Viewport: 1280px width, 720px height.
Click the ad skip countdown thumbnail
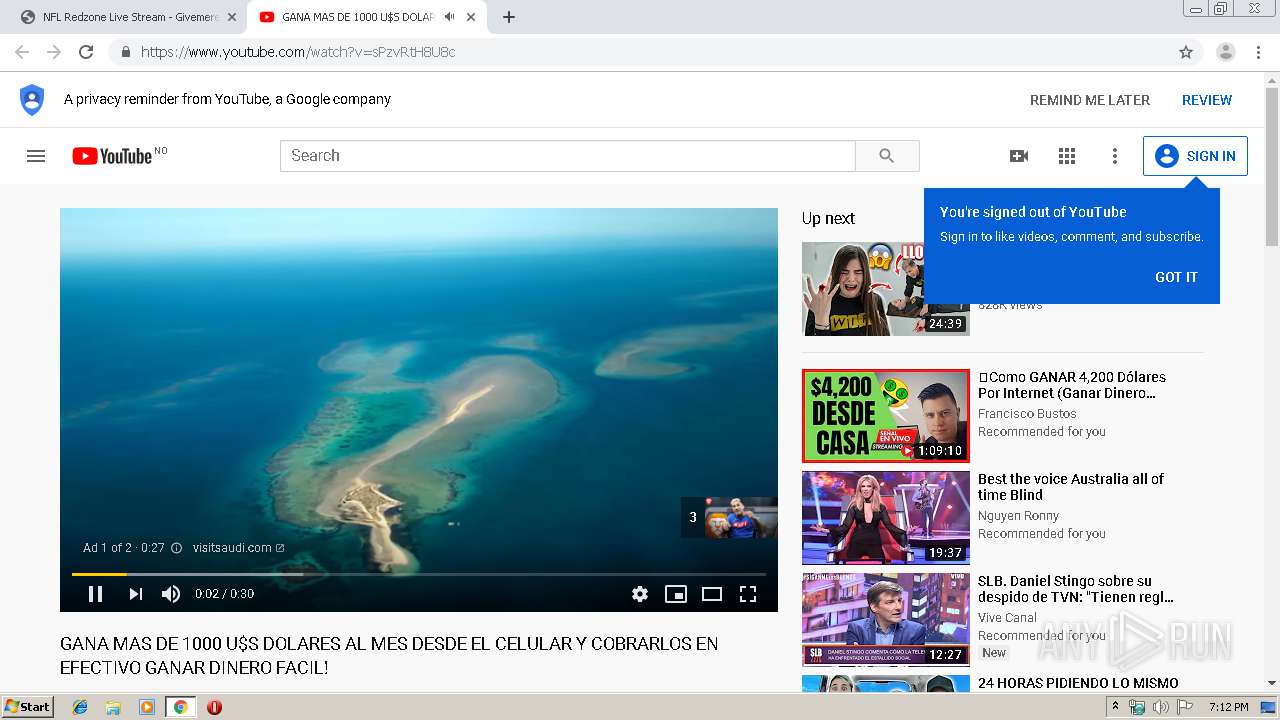729,517
